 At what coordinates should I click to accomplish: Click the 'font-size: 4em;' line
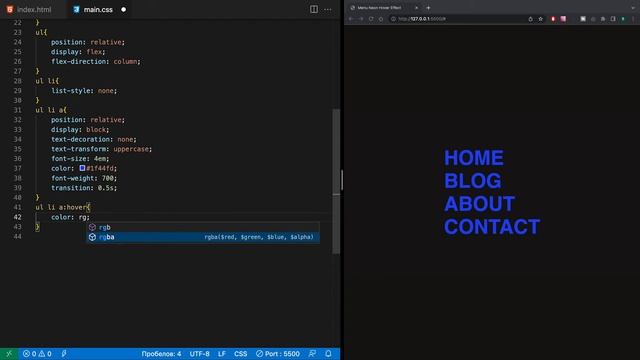pyautogui.click(x=80, y=159)
